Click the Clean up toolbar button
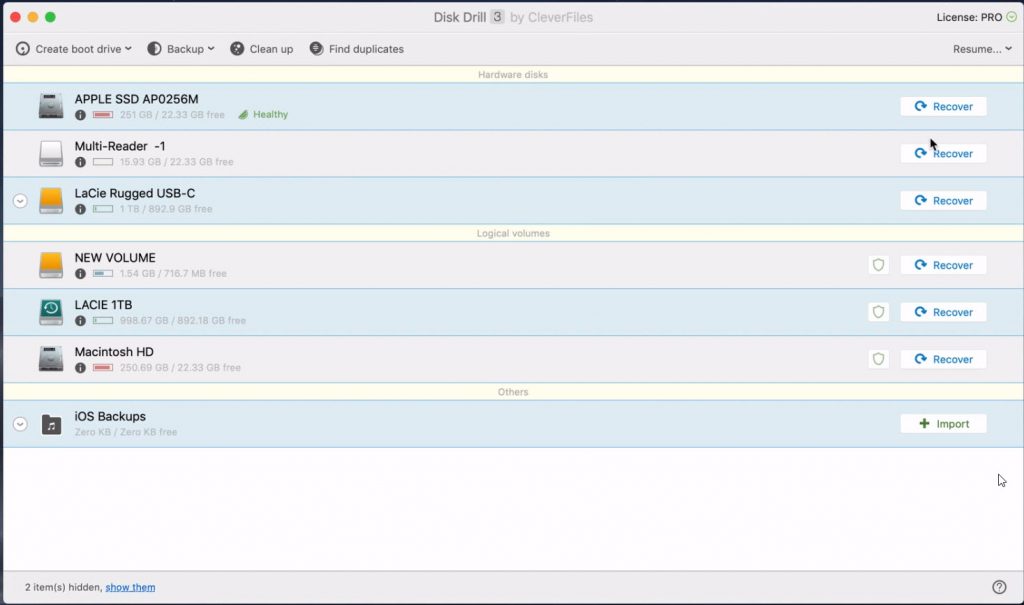This screenshot has height=605, width=1024. [261, 49]
